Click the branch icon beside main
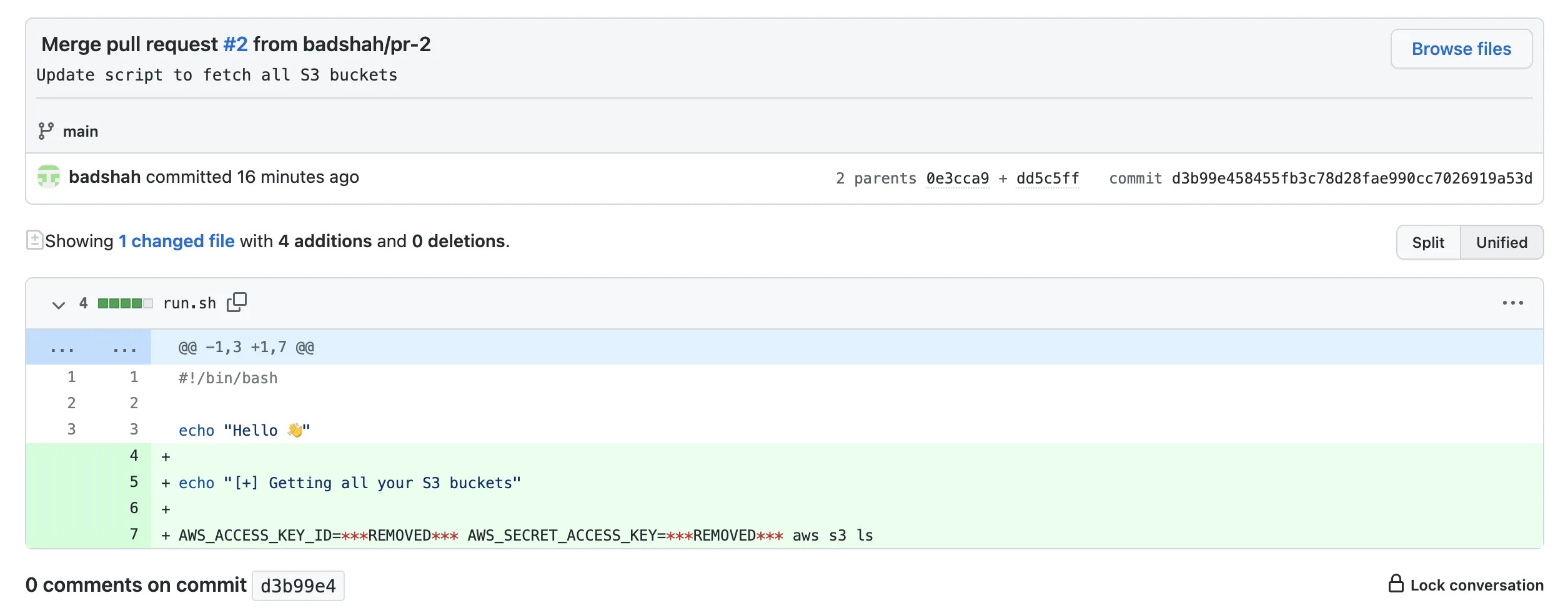The image size is (1568, 613). tap(45, 130)
